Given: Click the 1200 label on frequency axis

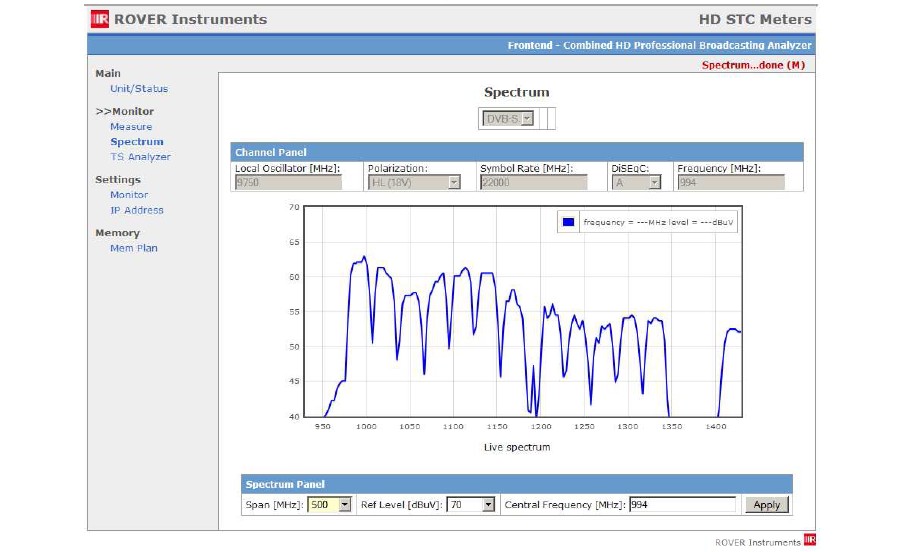Looking at the screenshot, I should (x=541, y=426).
